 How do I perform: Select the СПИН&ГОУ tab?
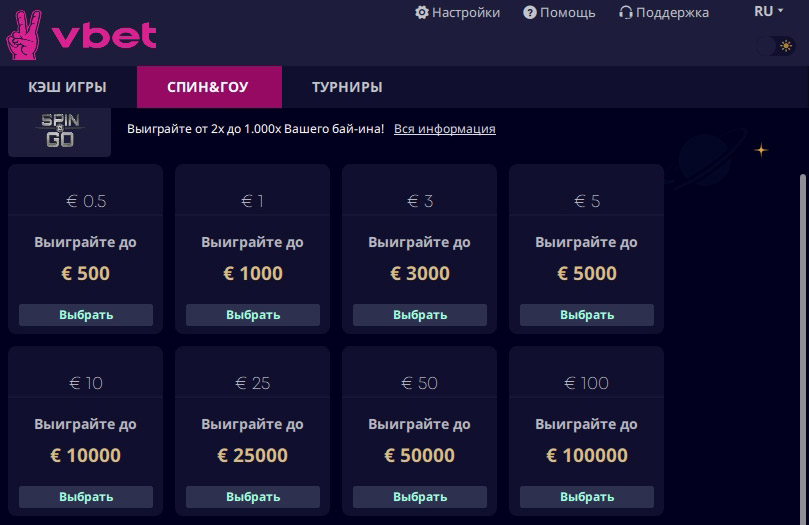(x=209, y=87)
